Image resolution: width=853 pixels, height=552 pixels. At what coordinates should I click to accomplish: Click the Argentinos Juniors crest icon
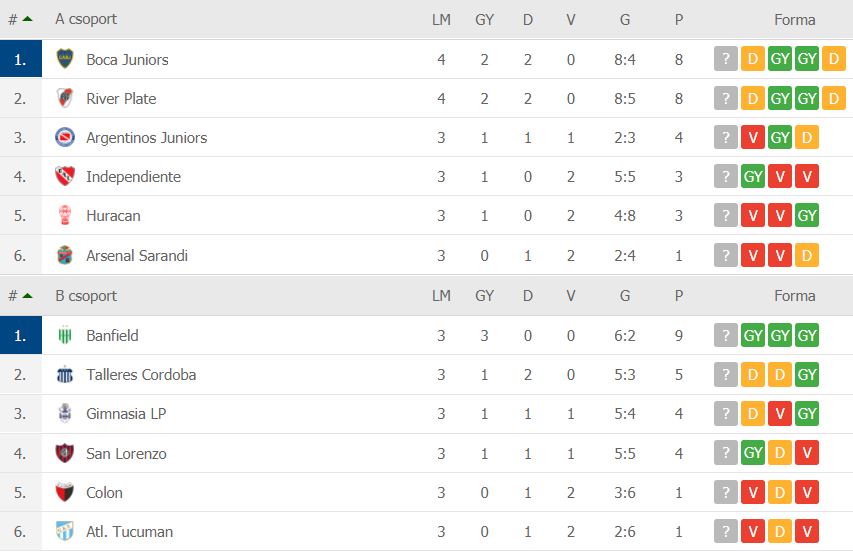[x=65, y=137]
